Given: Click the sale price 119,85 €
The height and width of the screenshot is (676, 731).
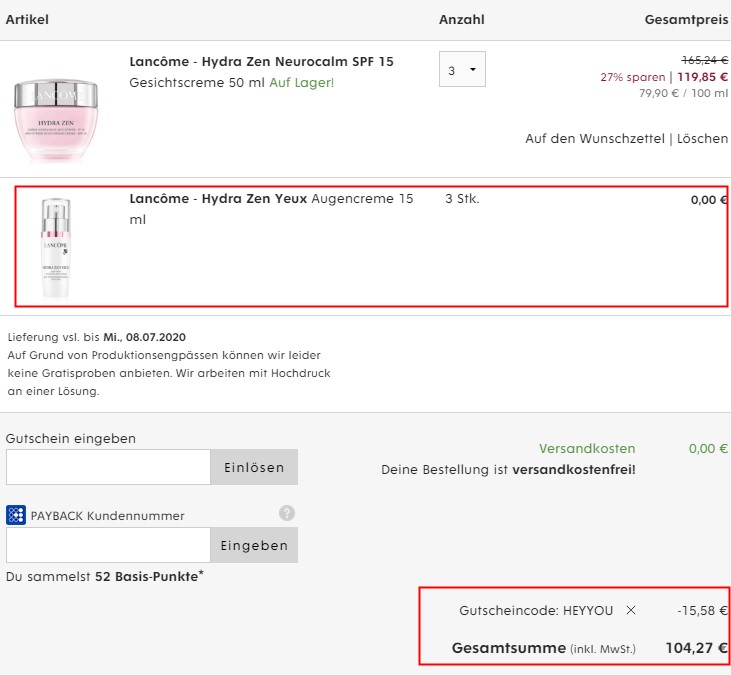Looking at the screenshot, I should tap(703, 76).
